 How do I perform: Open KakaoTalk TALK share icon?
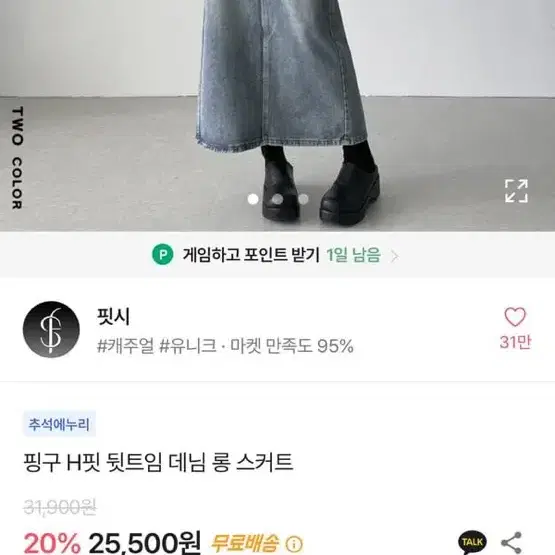472,542
